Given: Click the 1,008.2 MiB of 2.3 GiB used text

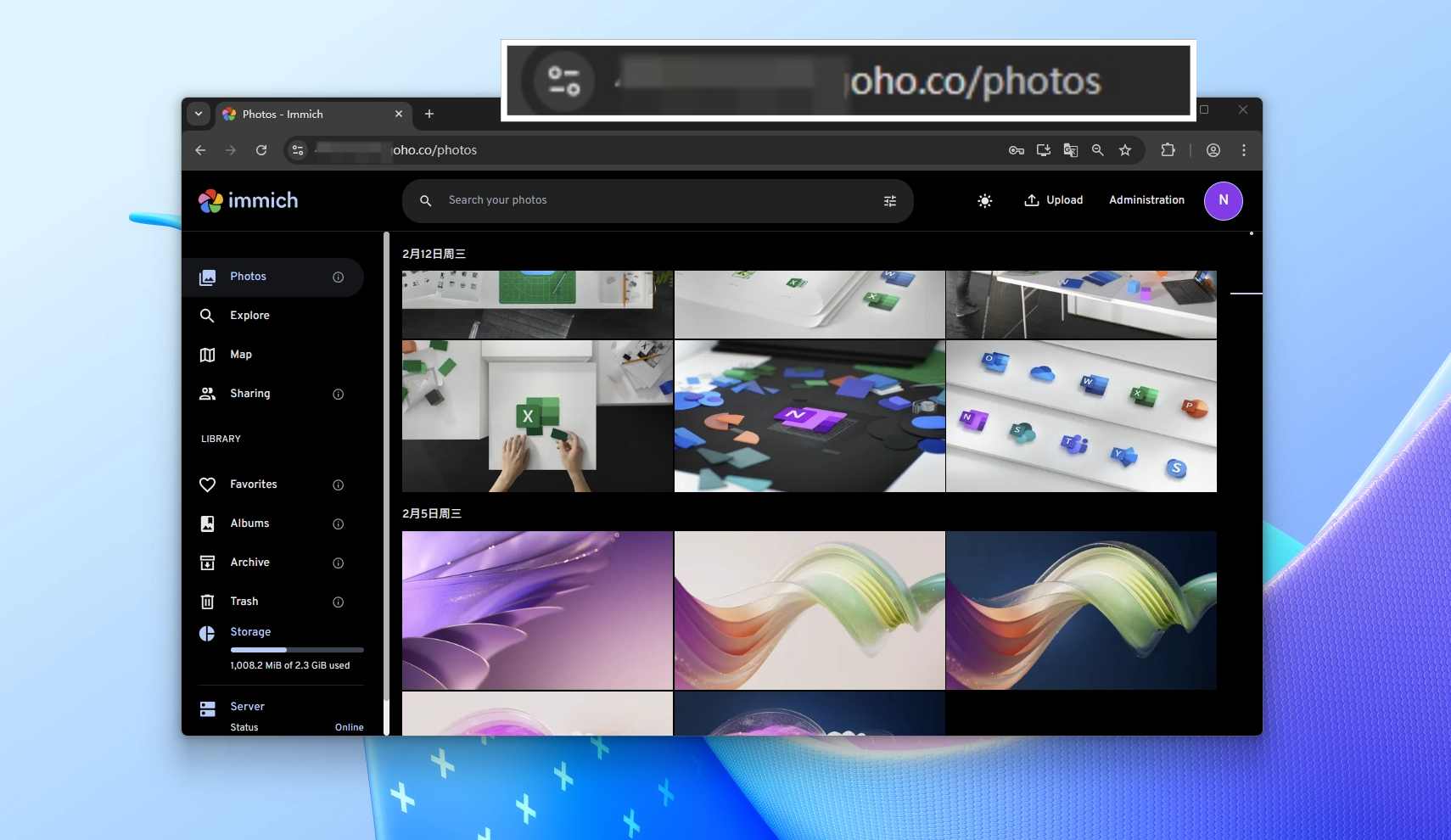Looking at the screenshot, I should click(x=290, y=665).
